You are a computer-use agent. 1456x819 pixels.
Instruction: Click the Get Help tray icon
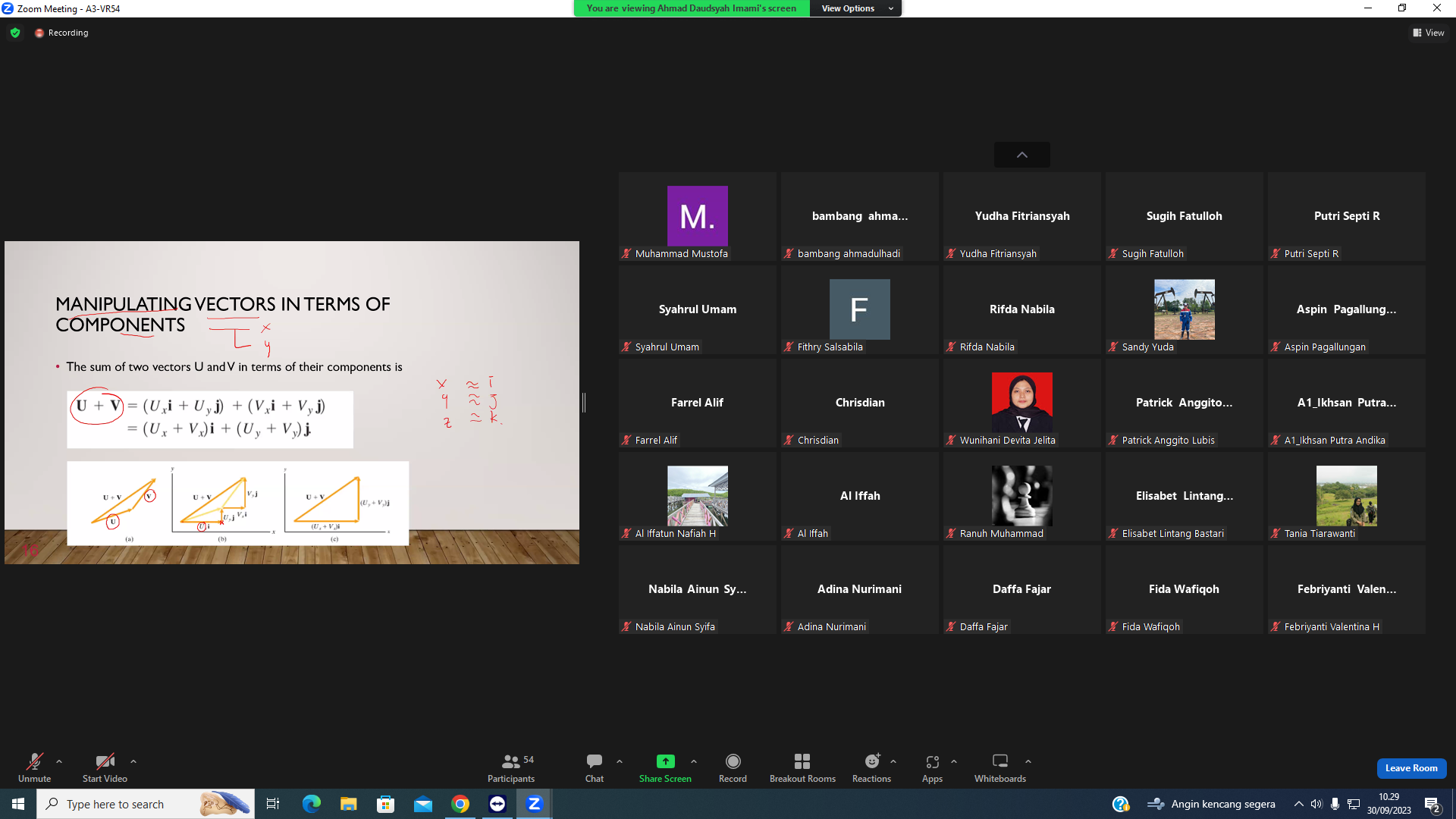tap(1120, 804)
